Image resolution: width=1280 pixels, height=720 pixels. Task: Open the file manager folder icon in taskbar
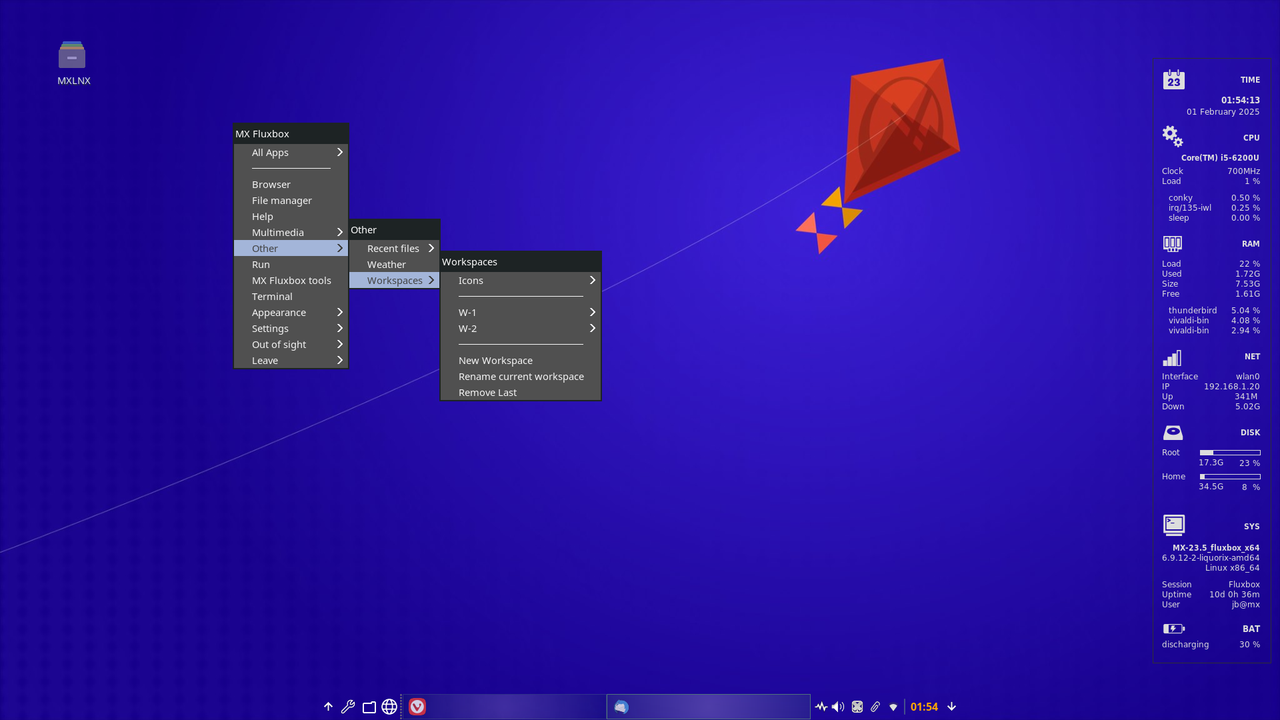(x=369, y=707)
